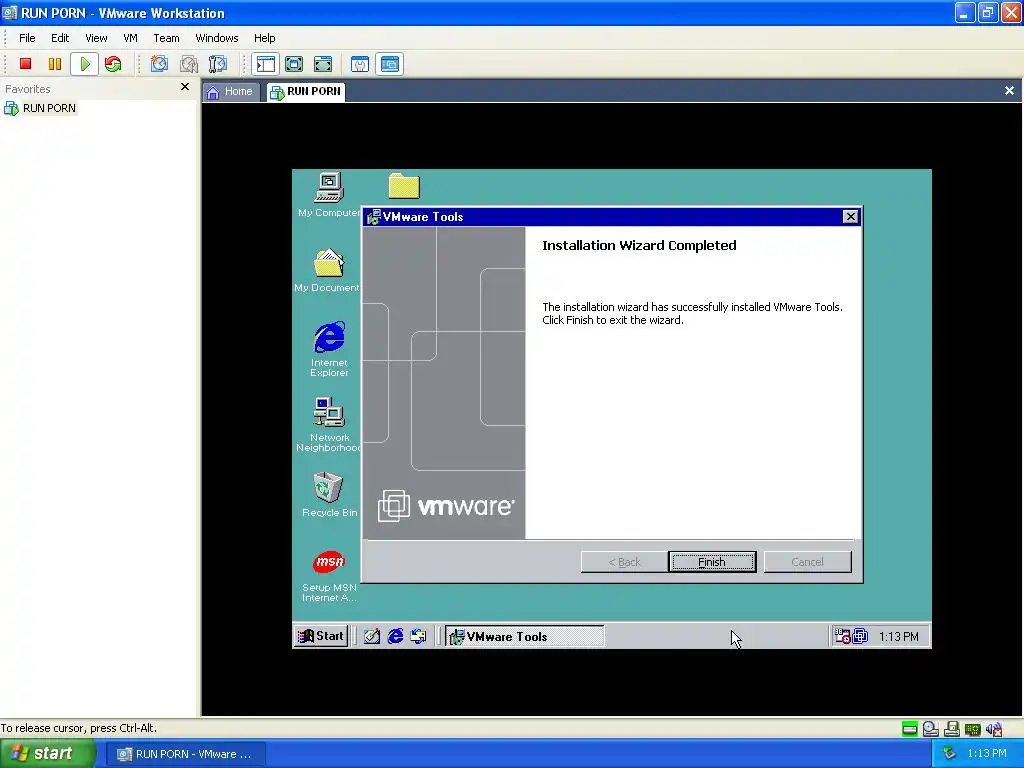Click the VMware Tools guest tray icon
1024x768 pixels.
tap(860, 636)
